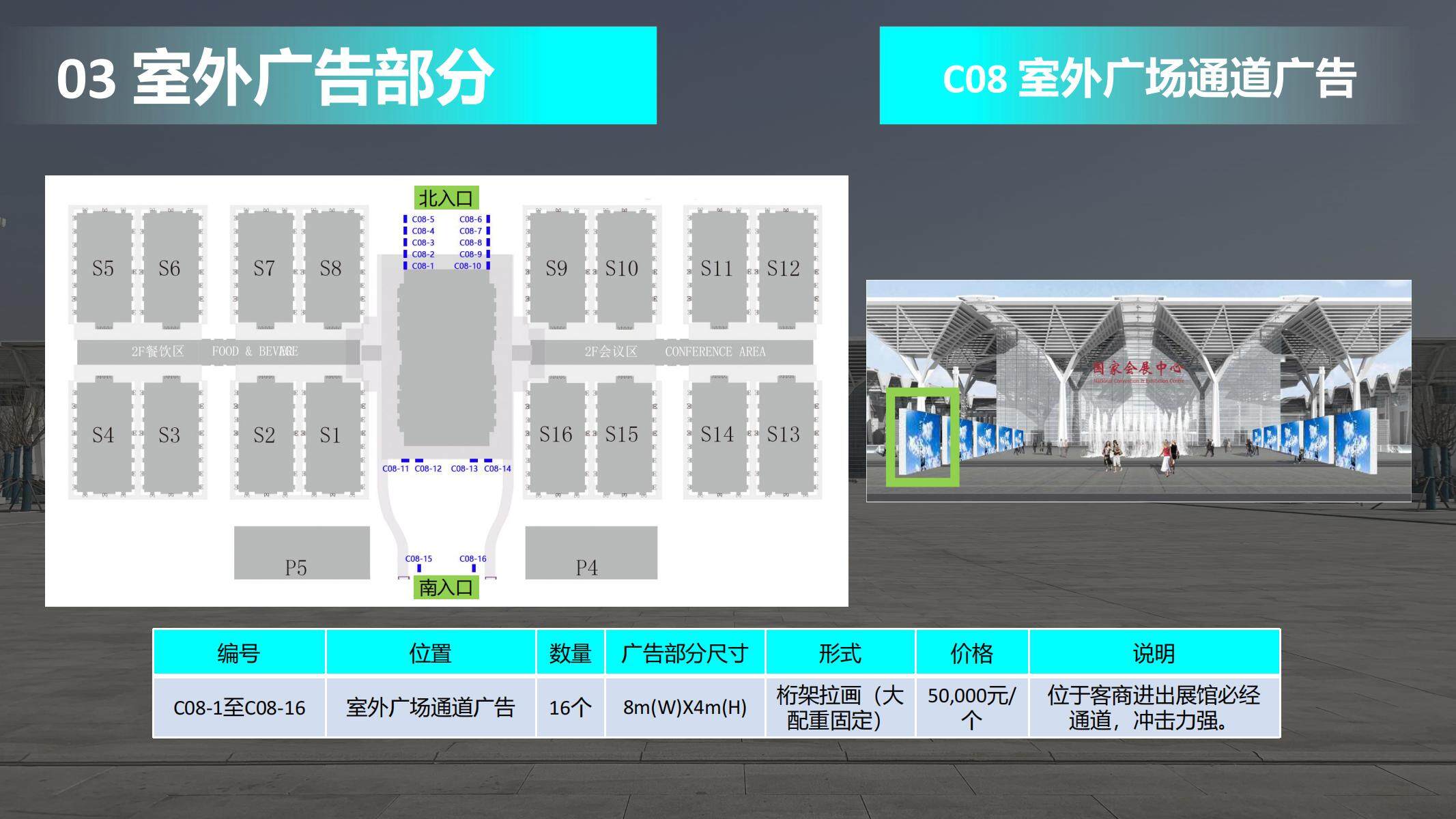Click the slide title "03 室外广告部分"
The image size is (1456, 819).
[x=274, y=77]
